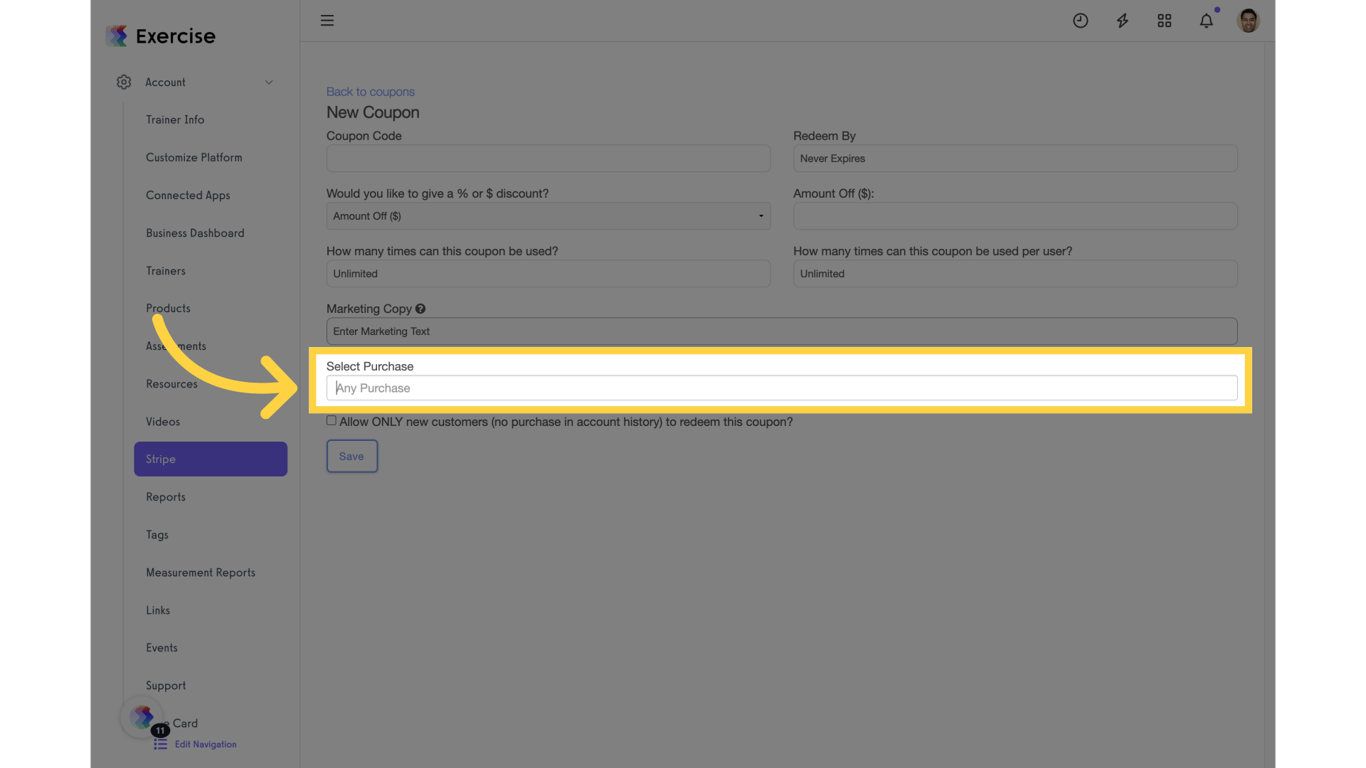Click the Account gear icon
Image resolution: width=1366 pixels, height=768 pixels.
pos(124,82)
